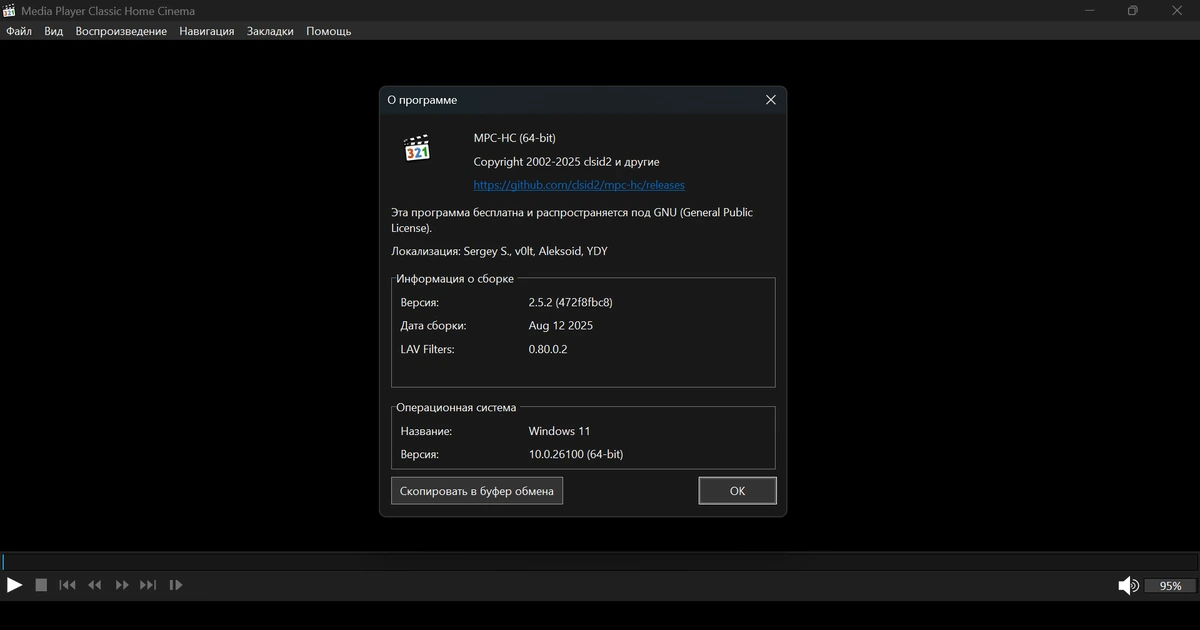Screen dimensions: 1200x630
Task: Open the Воспроизведение menu
Action: [x=121, y=31]
